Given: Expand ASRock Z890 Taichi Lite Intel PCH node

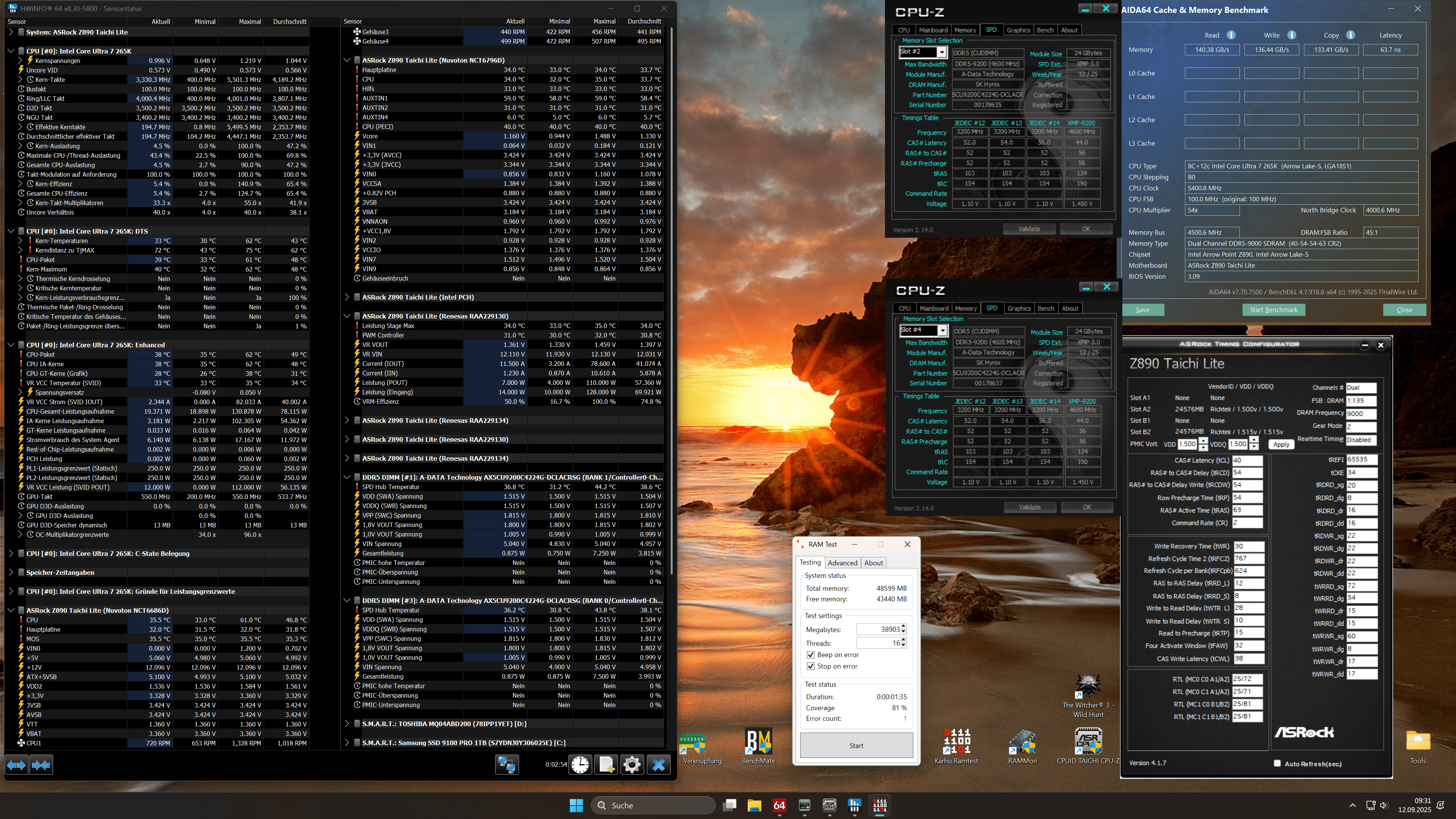Looking at the screenshot, I should click(x=347, y=297).
